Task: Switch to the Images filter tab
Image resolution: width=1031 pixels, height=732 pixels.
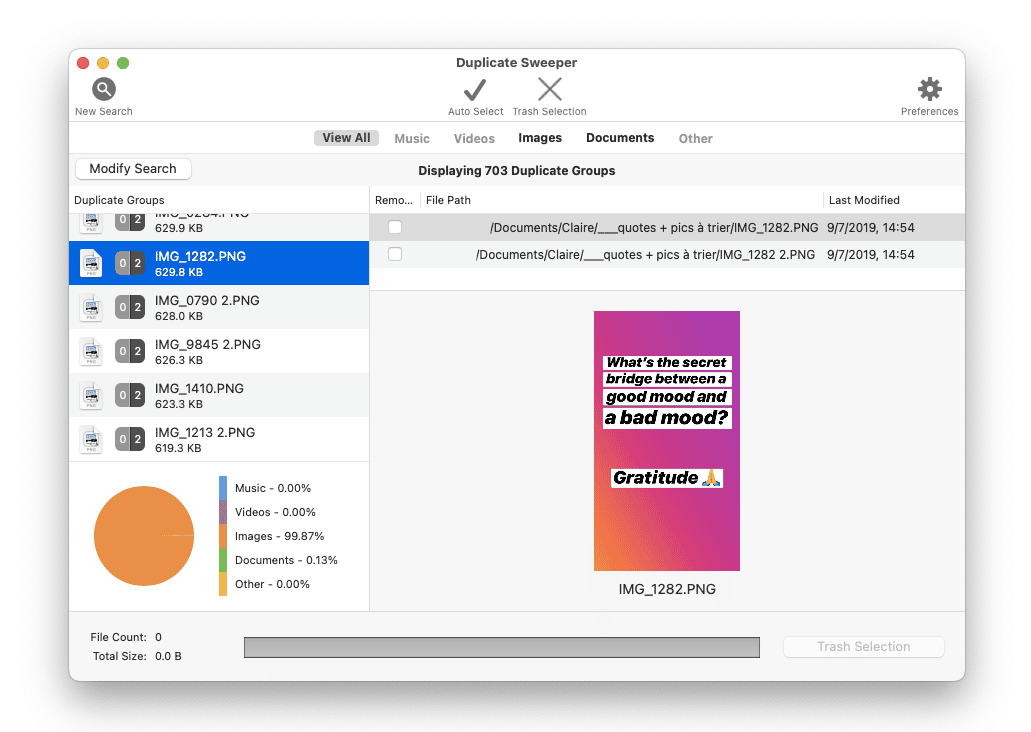Action: tap(539, 138)
